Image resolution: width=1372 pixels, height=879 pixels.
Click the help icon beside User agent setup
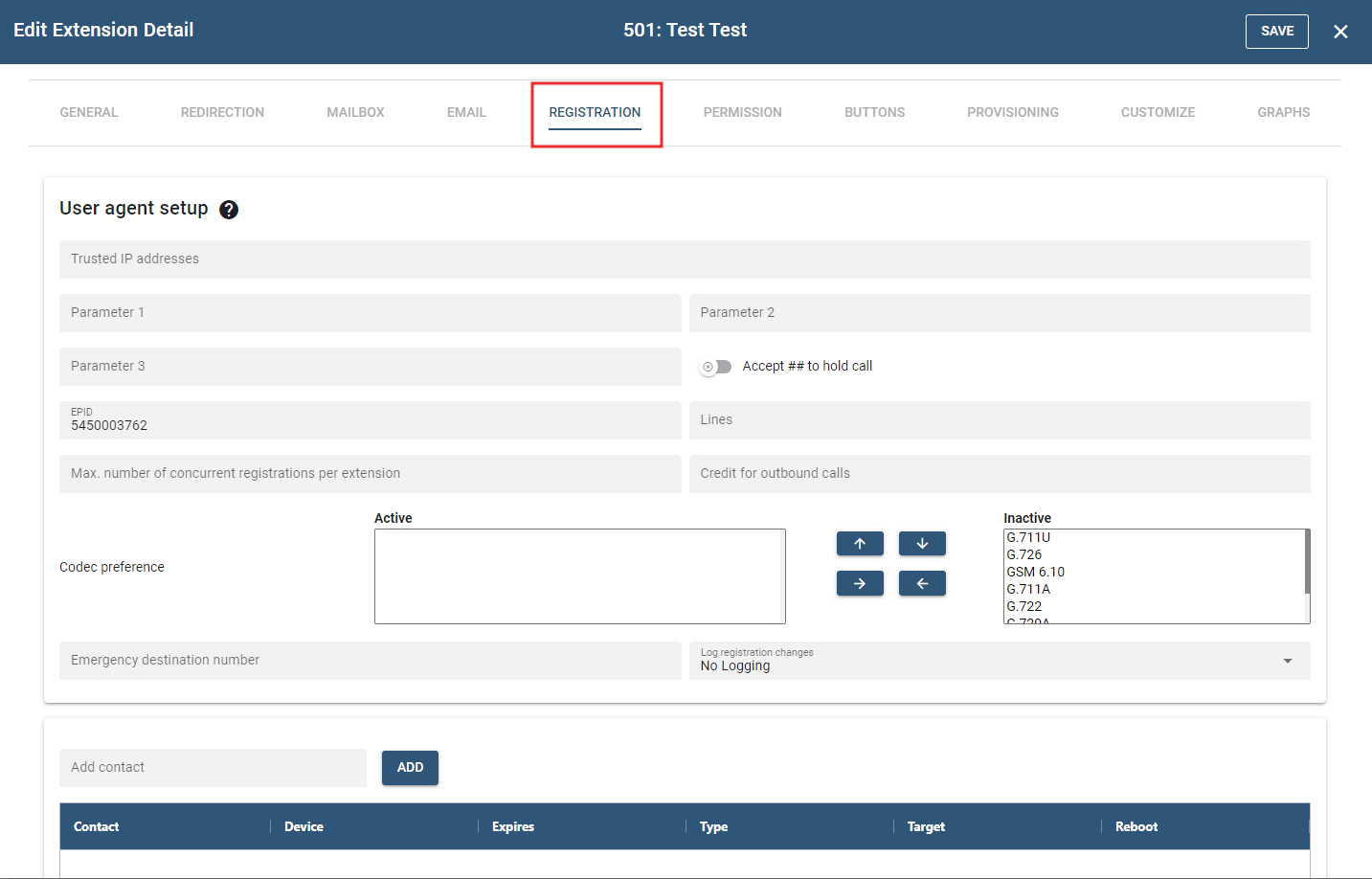click(229, 210)
